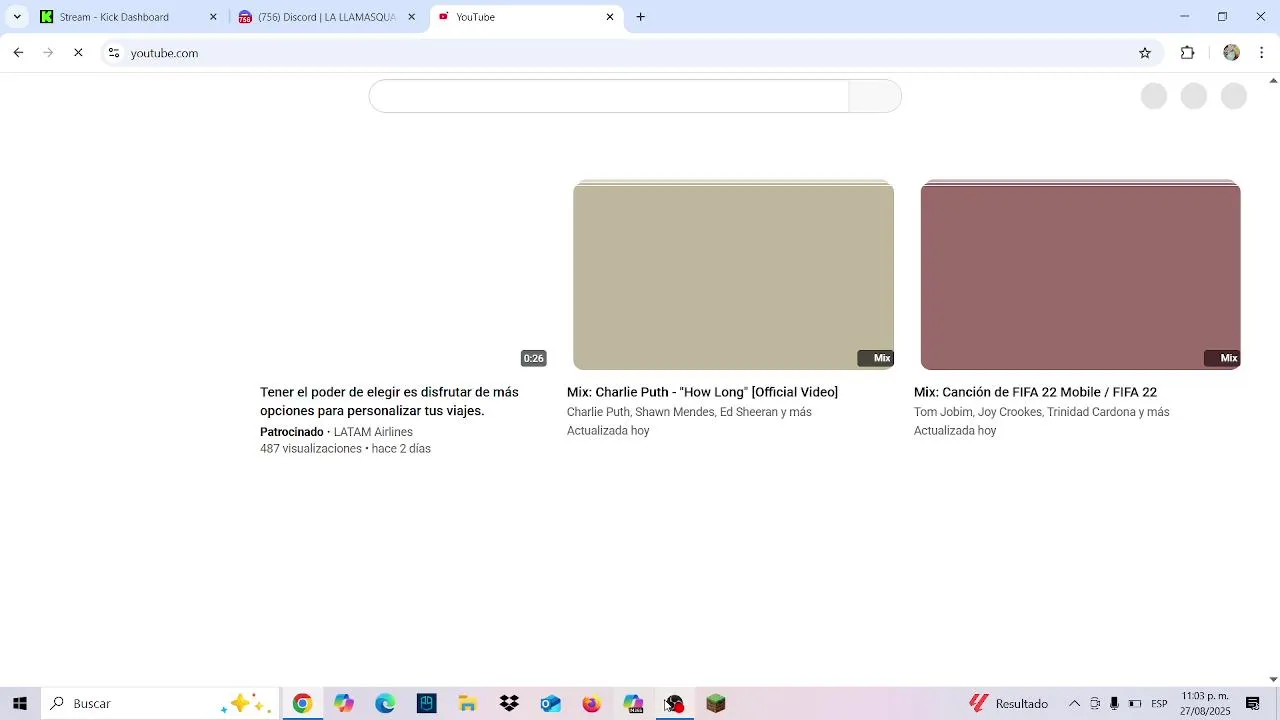Click "Charlie Puth, Shawn Mendes, Ed Sheeran y más"
This screenshot has width=1280, height=720.
click(689, 412)
